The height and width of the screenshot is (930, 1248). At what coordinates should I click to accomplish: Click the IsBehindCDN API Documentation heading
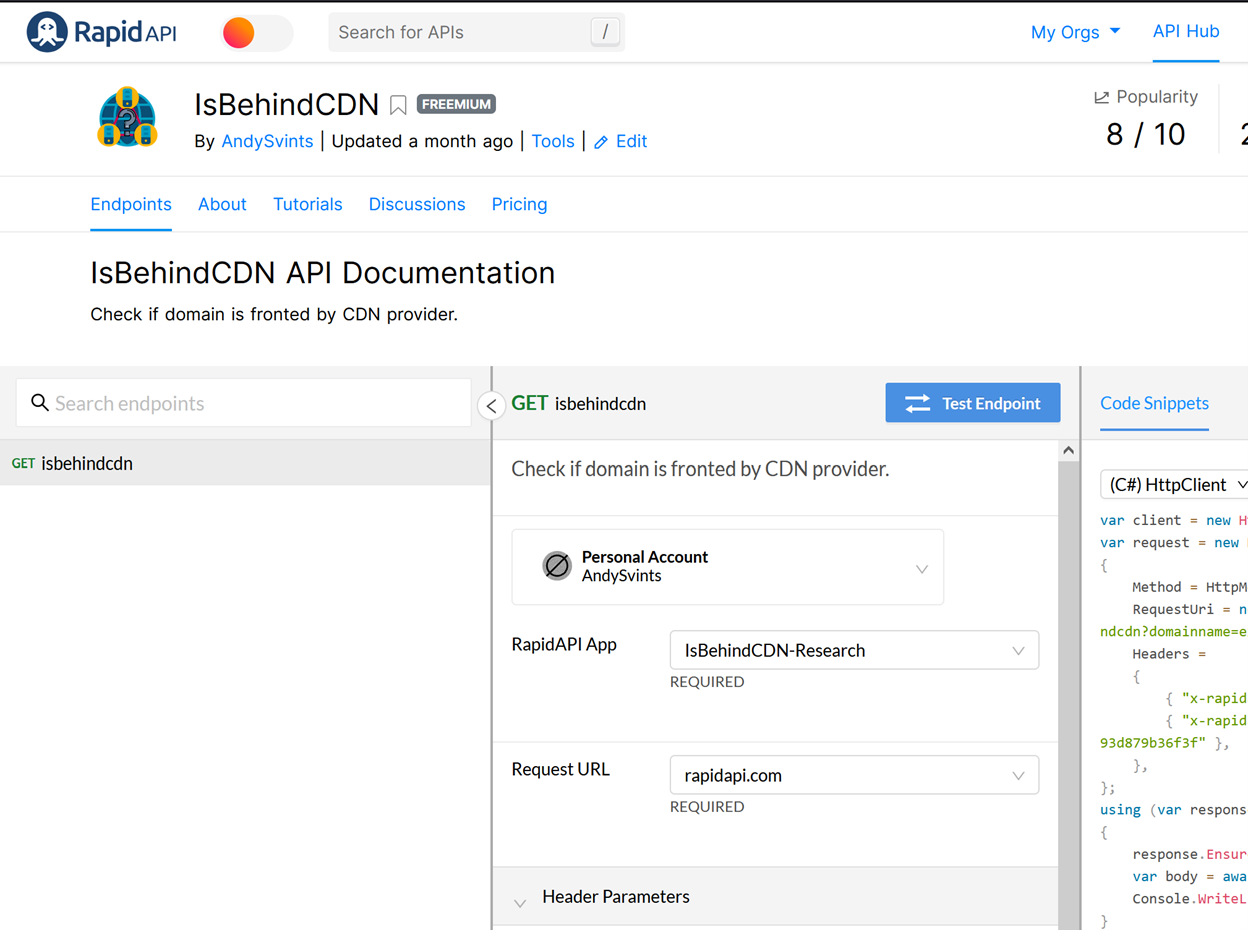[x=323, y=273]
